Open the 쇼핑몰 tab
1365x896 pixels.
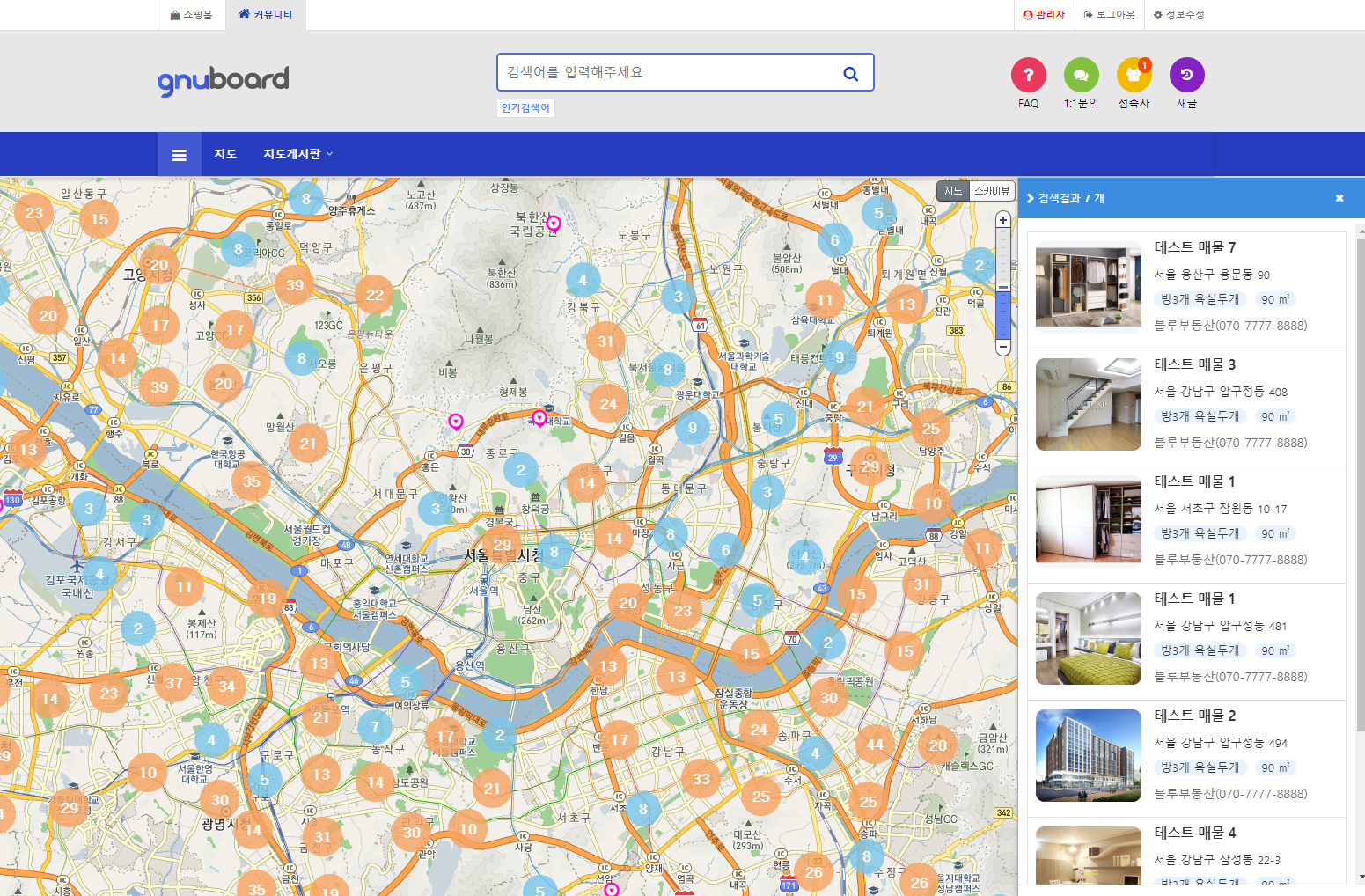point(192,15)
